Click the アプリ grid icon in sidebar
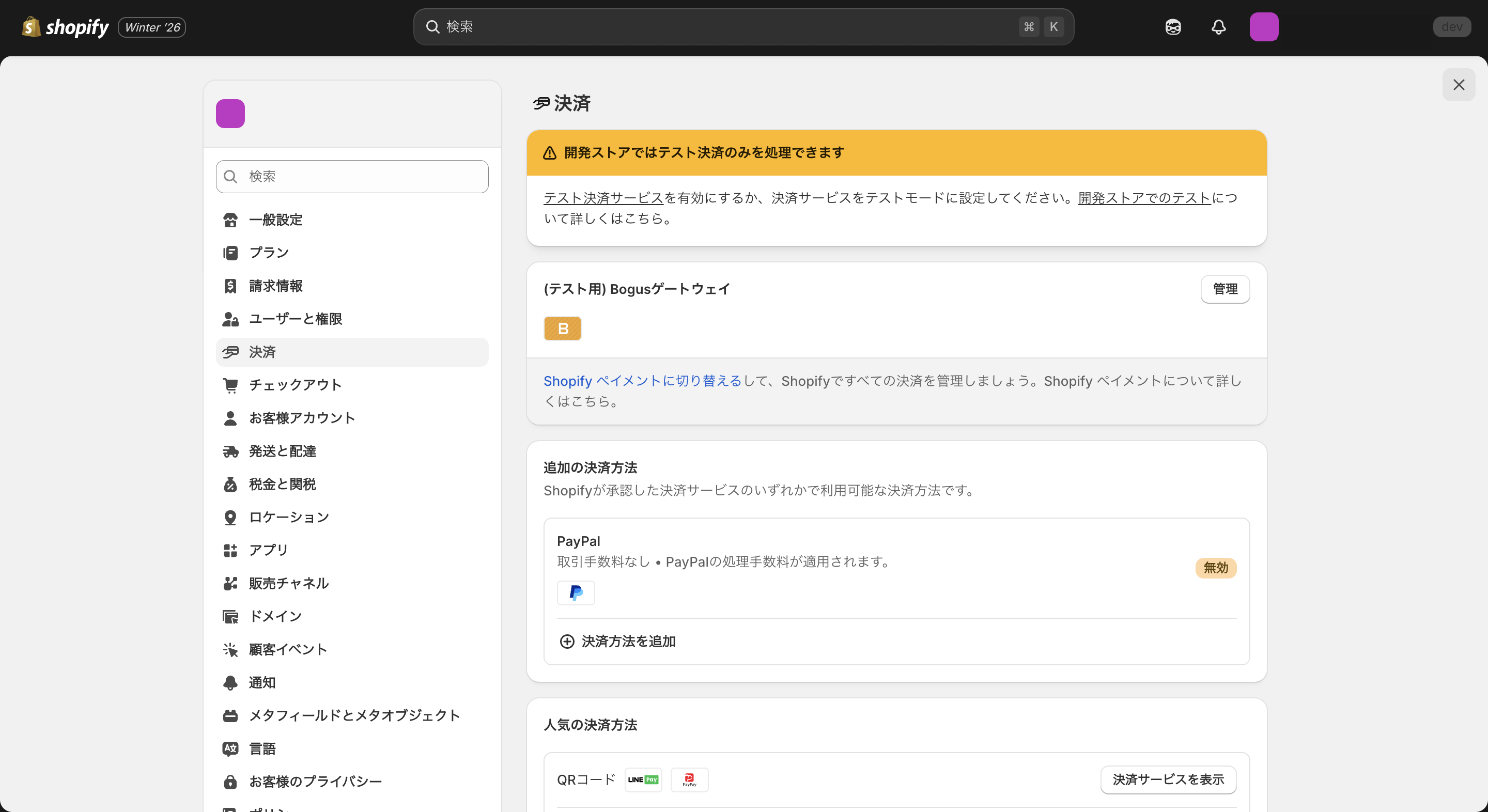 coord(230,550)
